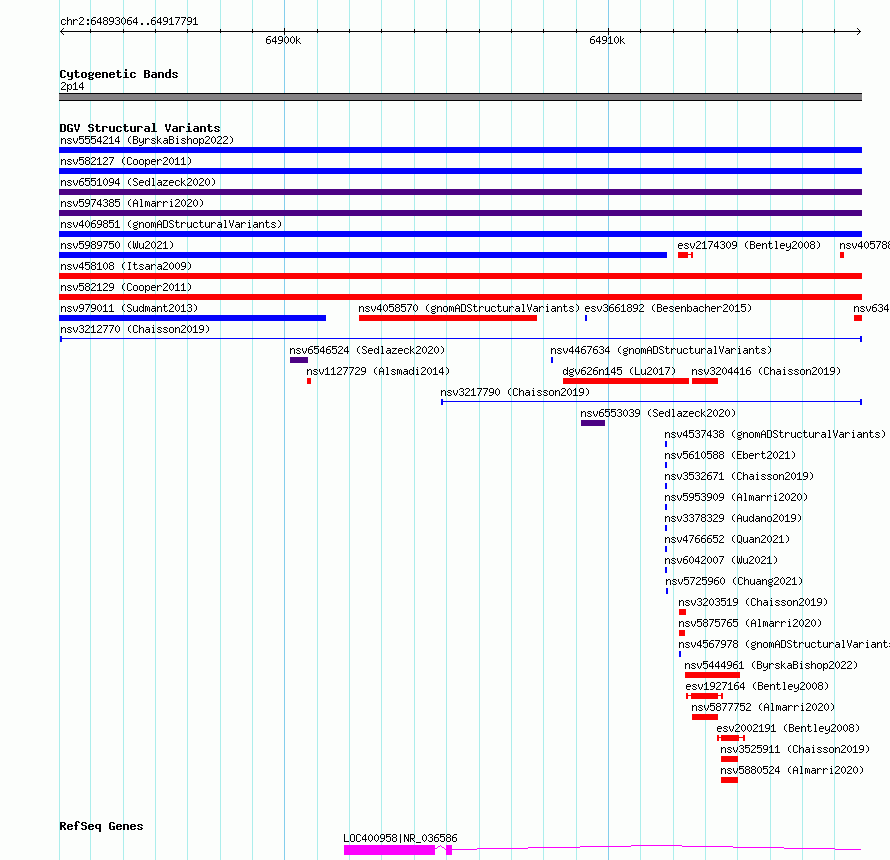This screenshot has height=860, width=890.
Task: Open variant nsv6551094 (Sedlazeck2020) label
Action: point(138,182)
